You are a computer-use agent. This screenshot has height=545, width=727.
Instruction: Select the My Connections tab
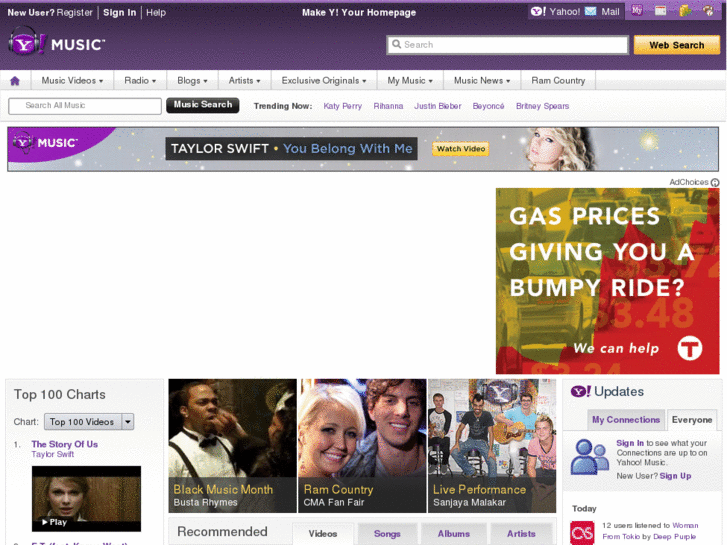(x=625, y=420)
